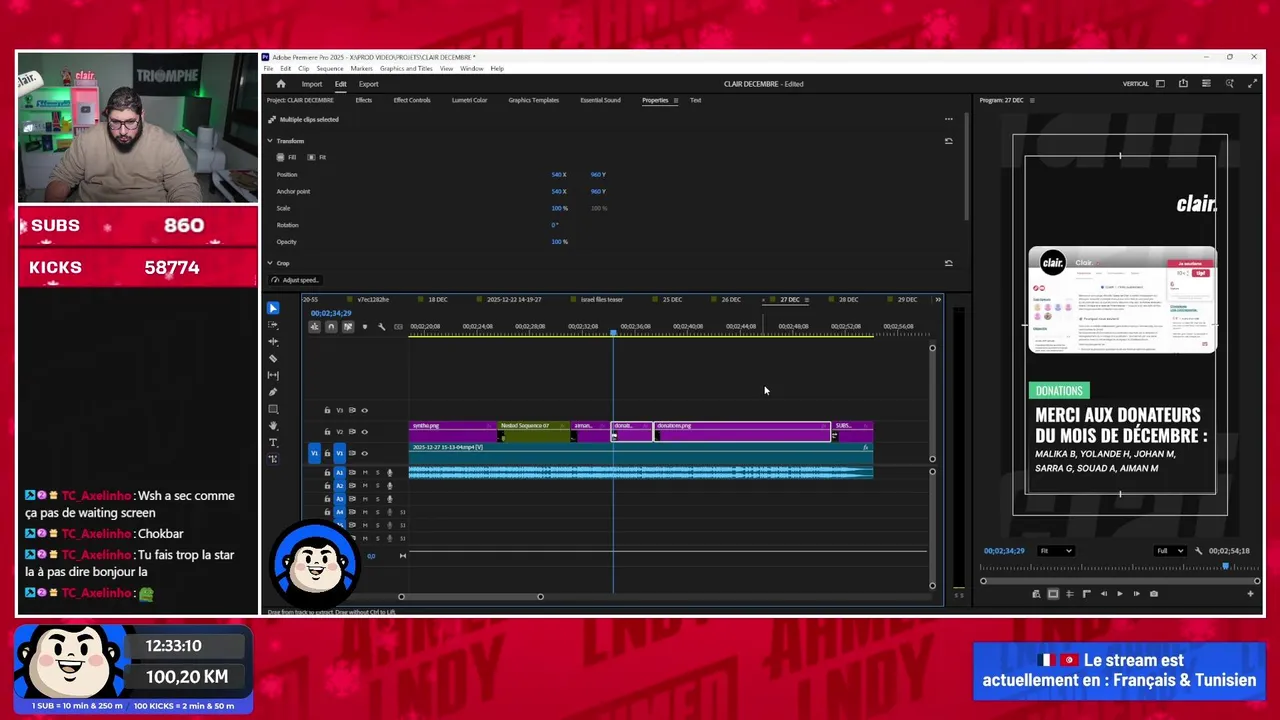Click the caption track options icon

pos(398,327)
